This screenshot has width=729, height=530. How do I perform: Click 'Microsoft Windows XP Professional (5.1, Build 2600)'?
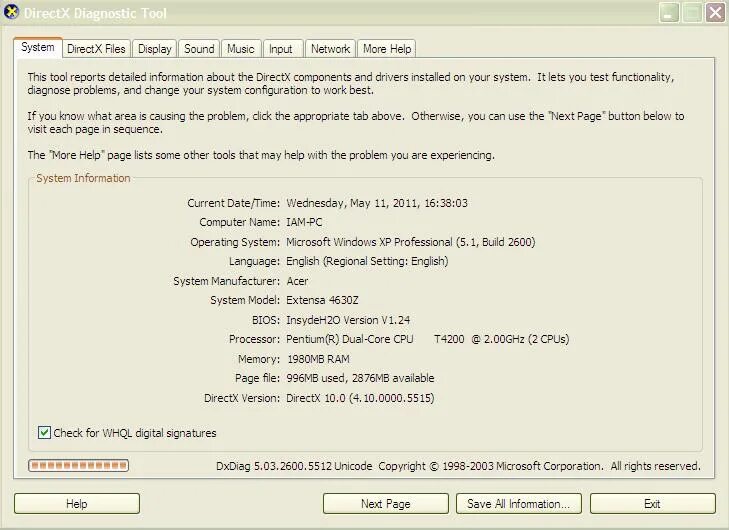[411, 242]
